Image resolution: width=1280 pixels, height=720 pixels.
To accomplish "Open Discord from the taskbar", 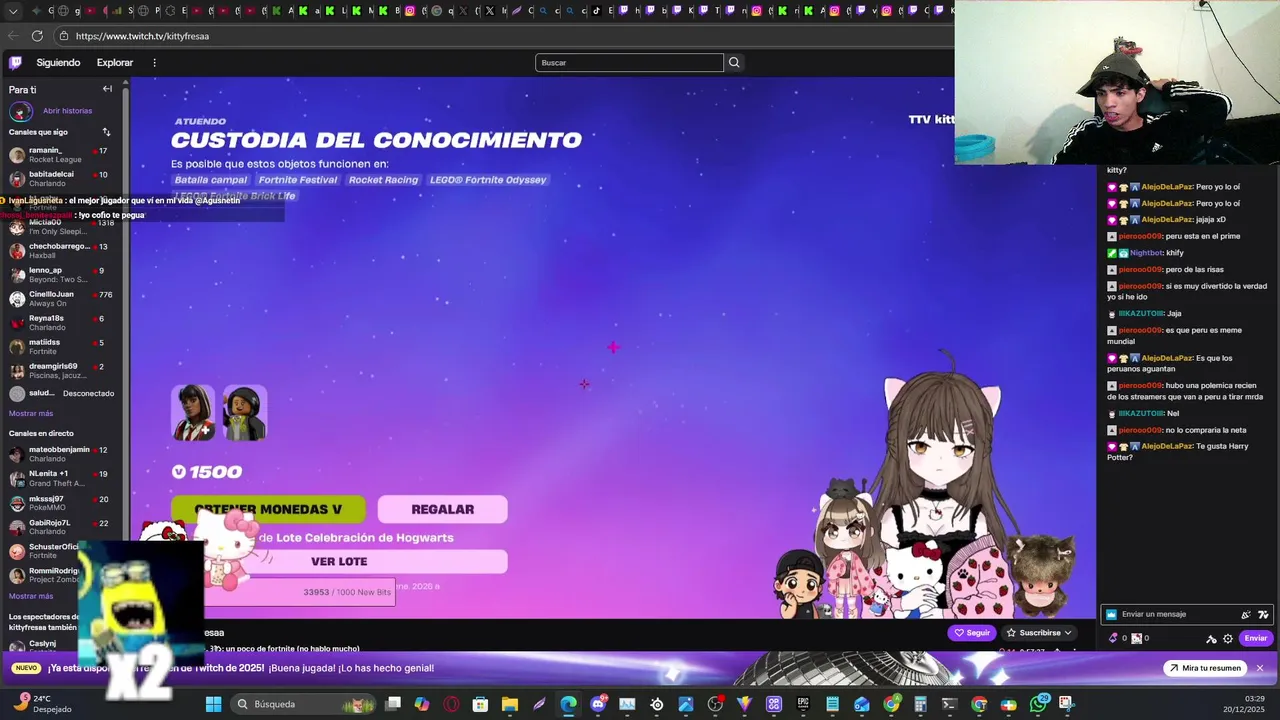I will [x=598, y=704].
